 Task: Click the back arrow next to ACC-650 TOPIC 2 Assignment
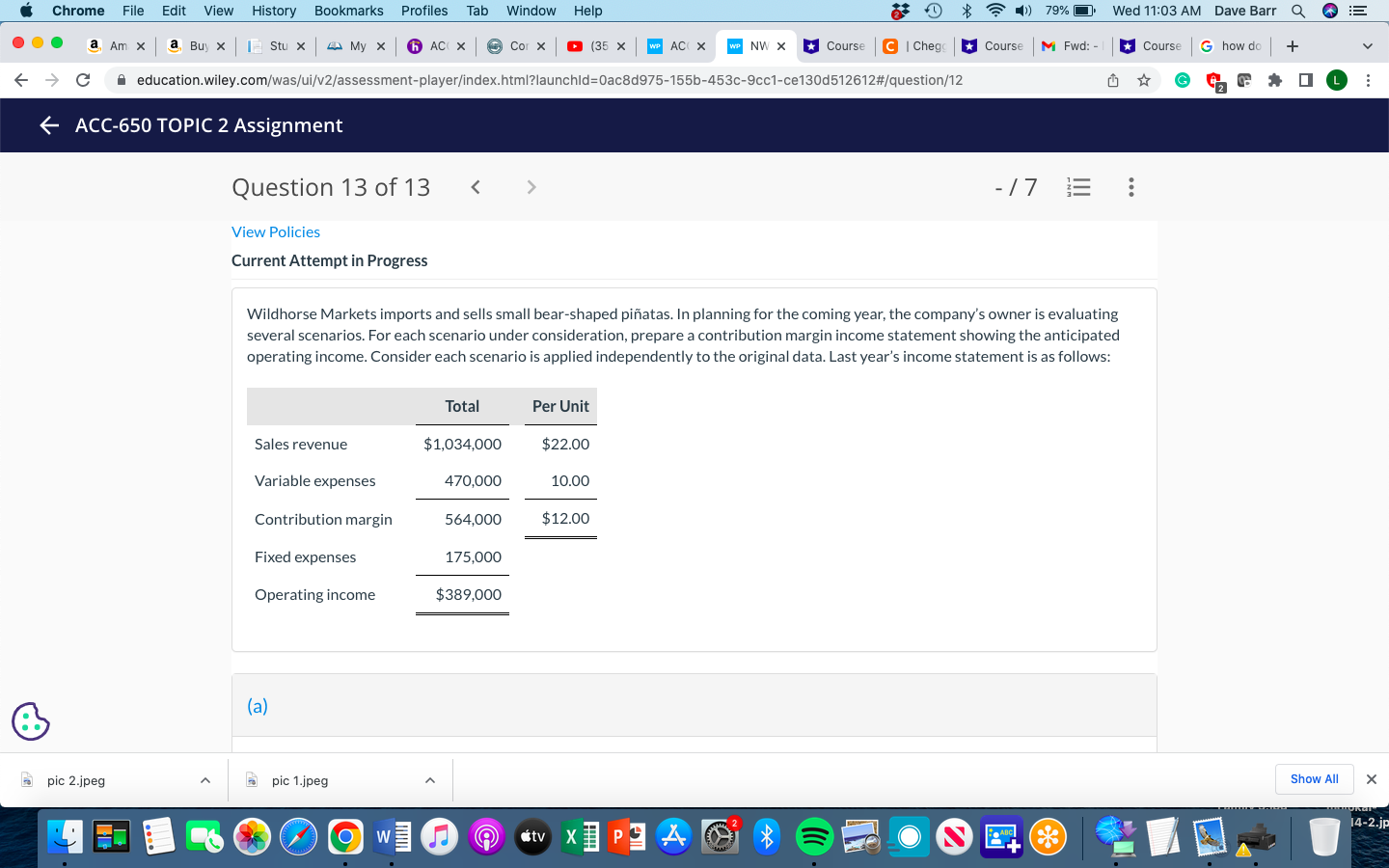tap(48, 124)
